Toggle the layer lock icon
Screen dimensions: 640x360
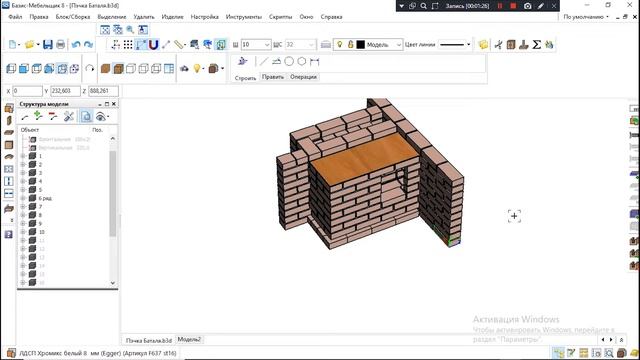coord(350,44)
